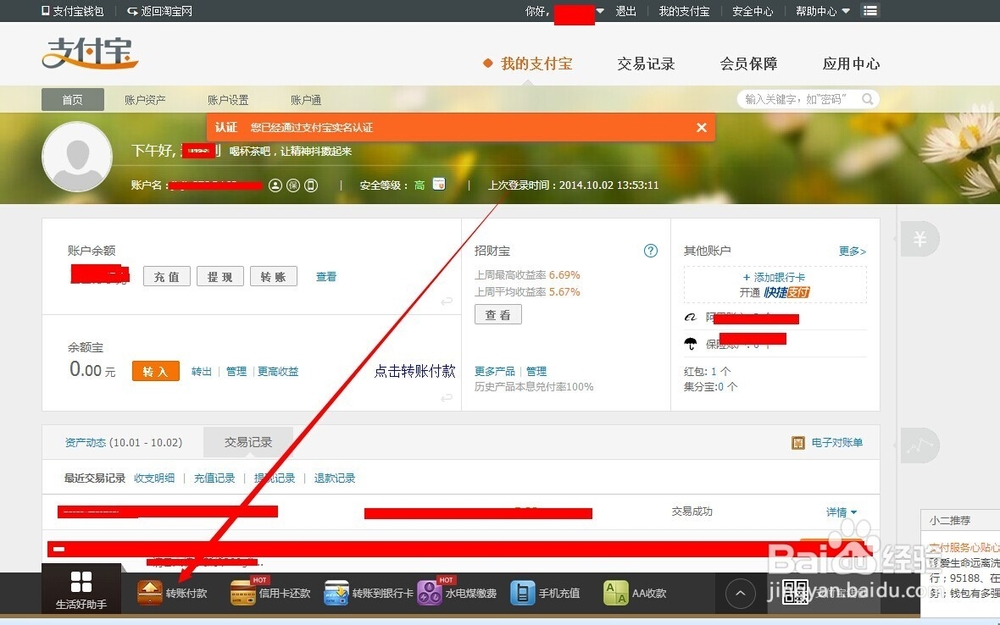Click the chart trend side tab icon
1000x625 pixels.
click(x=919, y=445)
